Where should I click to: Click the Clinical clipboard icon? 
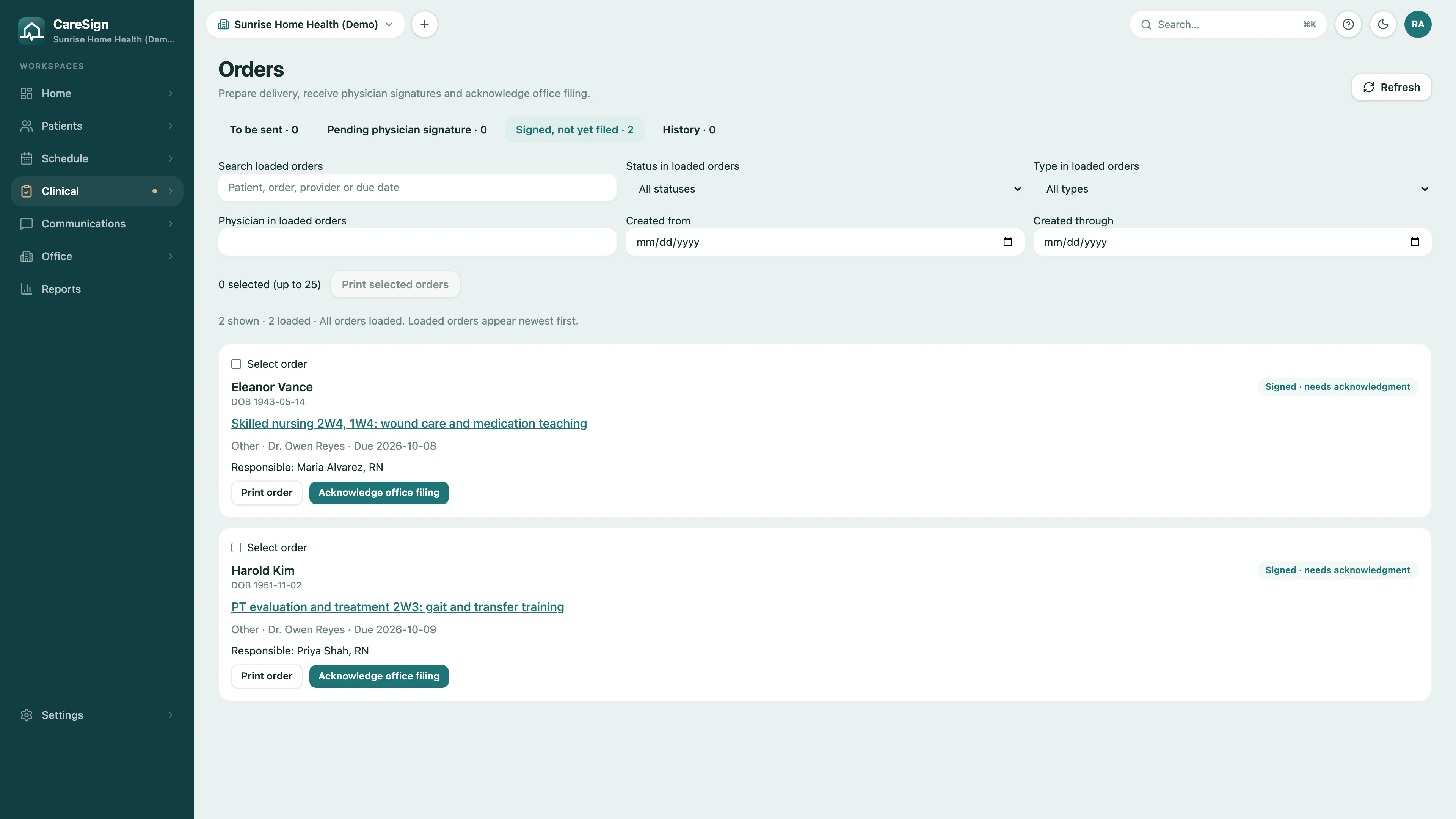coord(27,191)
